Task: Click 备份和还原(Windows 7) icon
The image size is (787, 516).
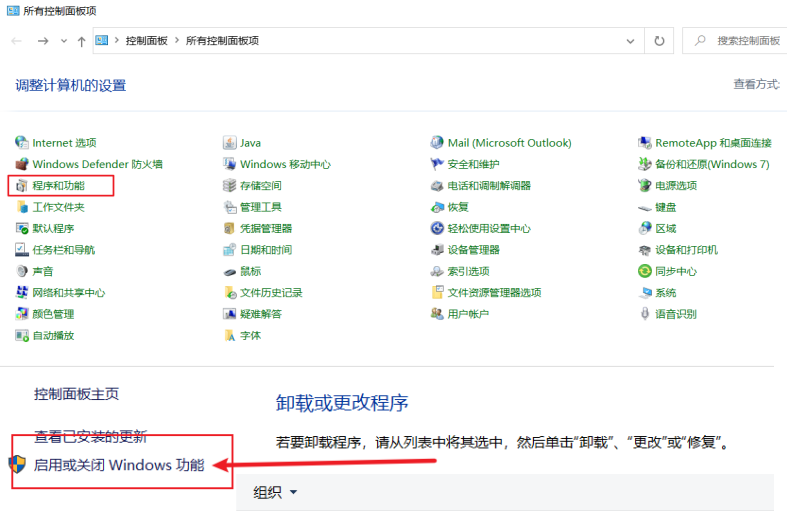Action: click(x=644, y=164)
